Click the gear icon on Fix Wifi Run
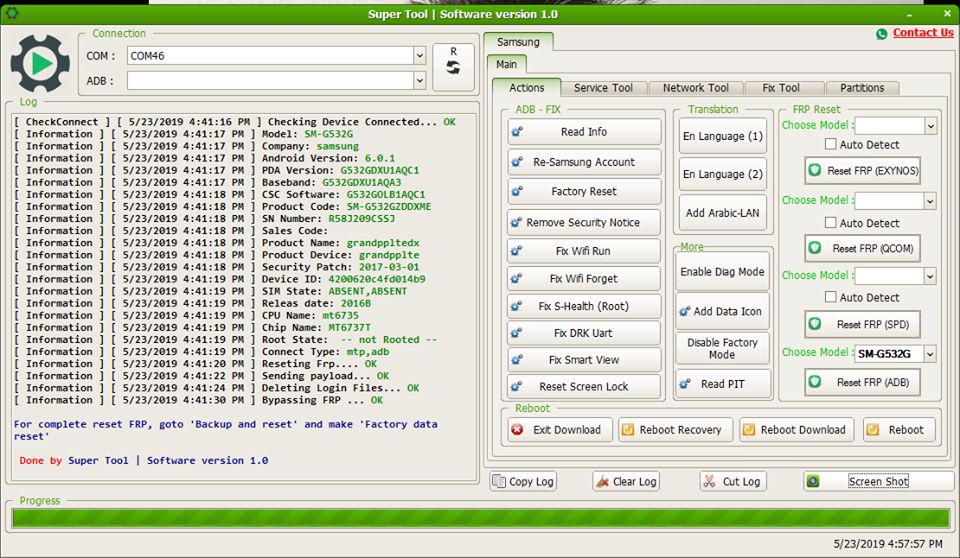960x558 pixels. [517, 251]
